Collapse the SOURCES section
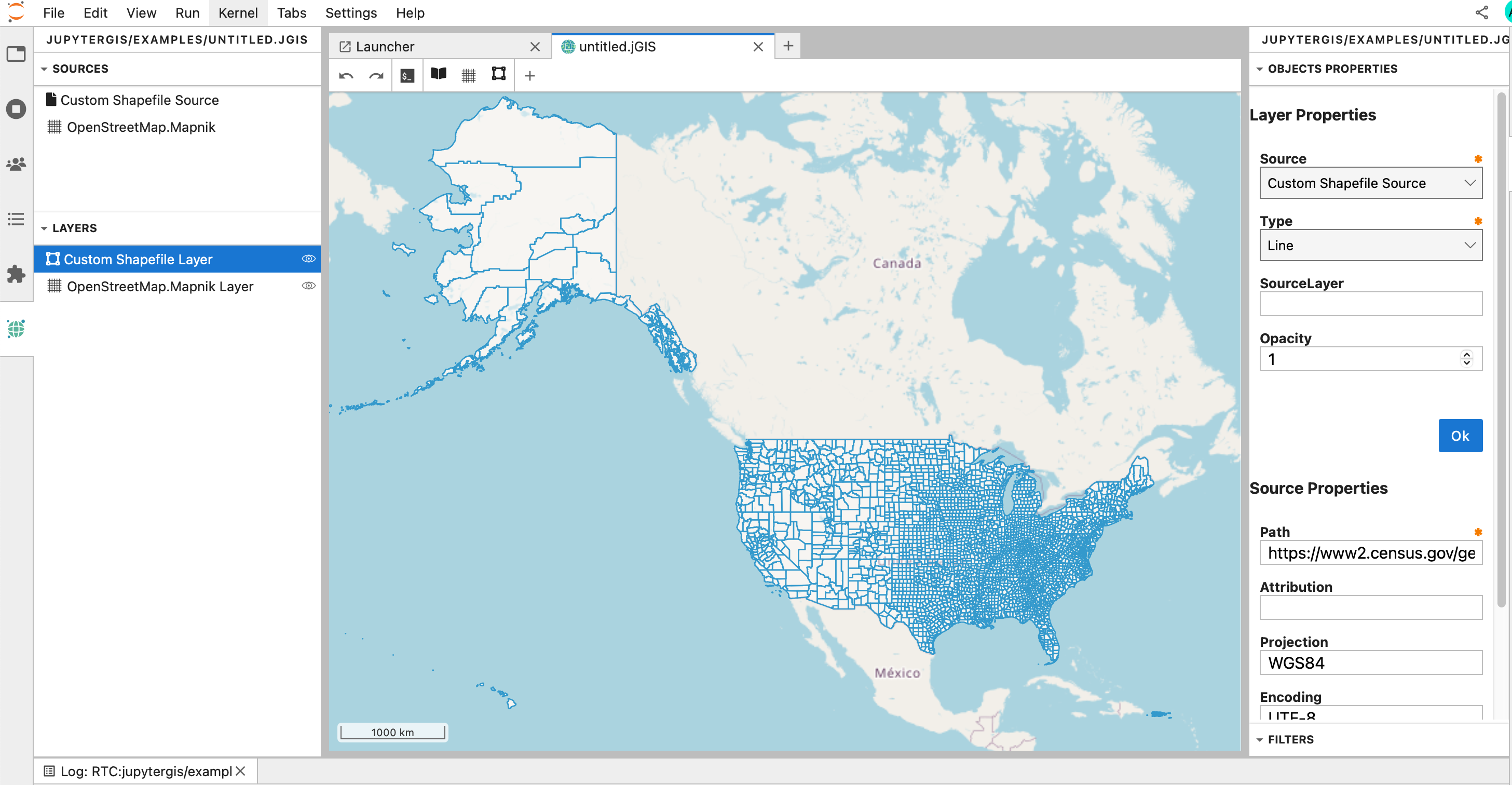1512x785 pixels. pos(44,69)
